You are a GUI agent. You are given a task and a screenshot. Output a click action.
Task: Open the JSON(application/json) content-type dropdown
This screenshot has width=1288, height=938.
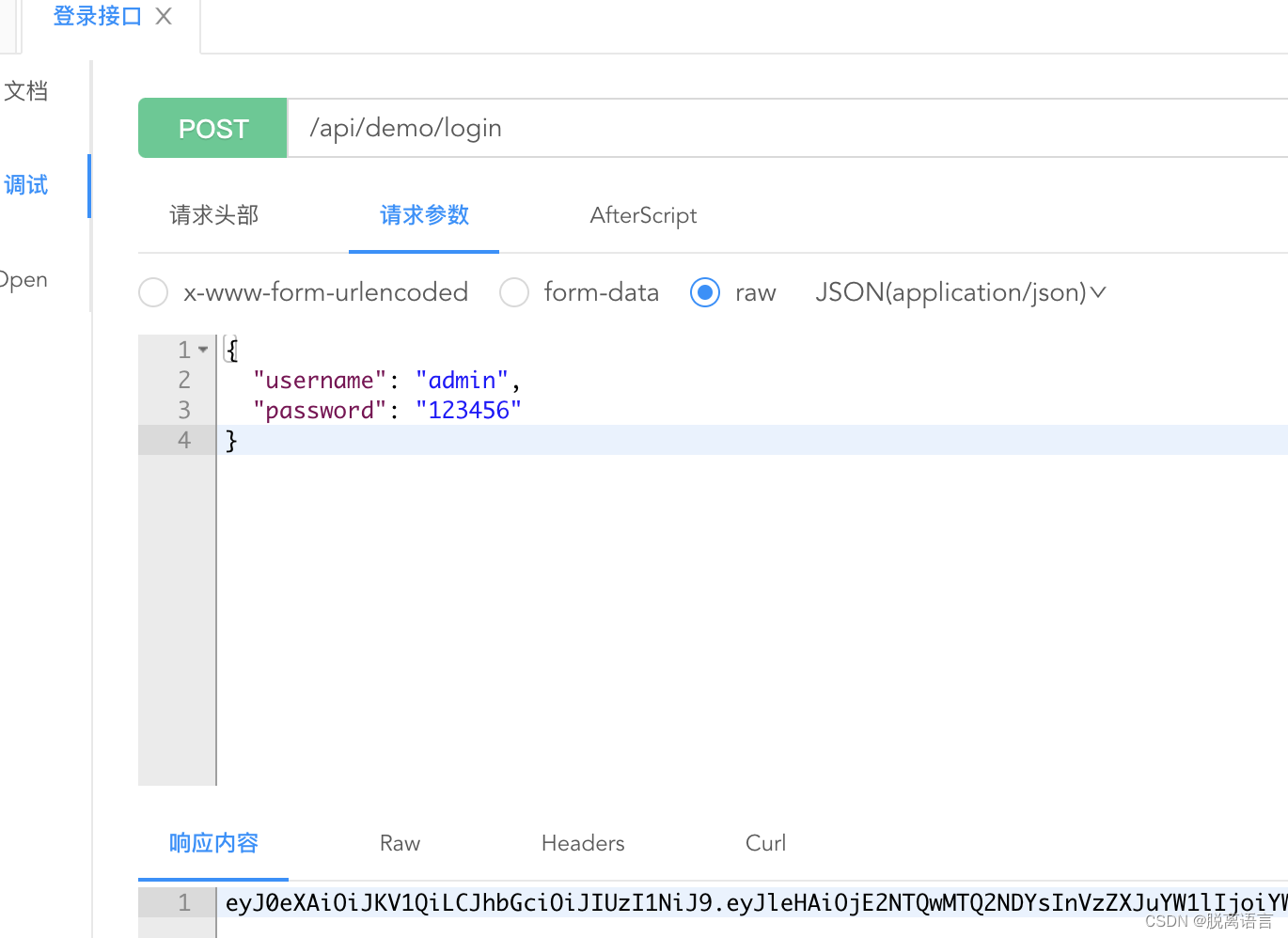[960, 292]
